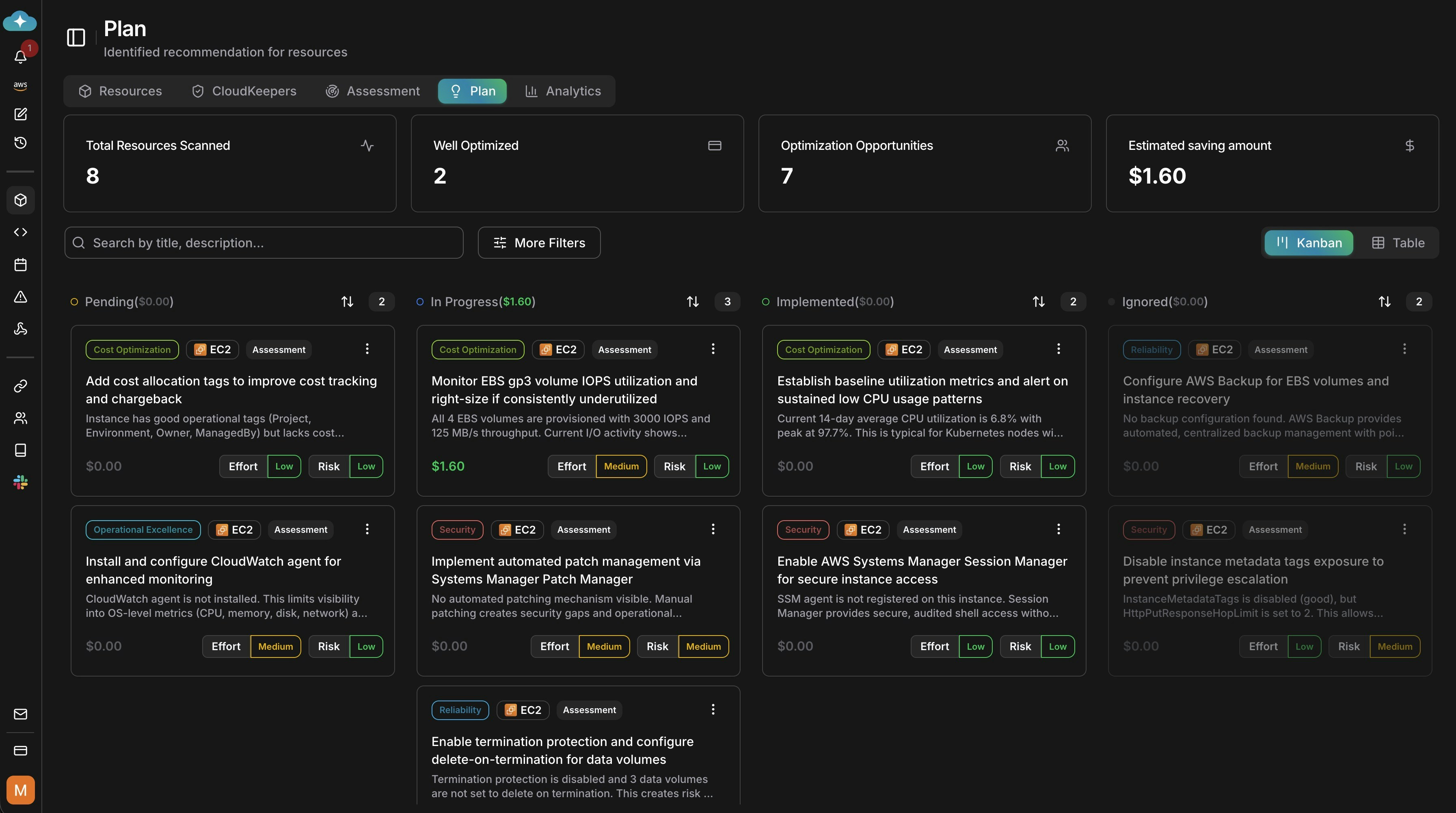Switch to Kanban view
Viewport: 1456px width, 813px height.
pos(1309,242)
